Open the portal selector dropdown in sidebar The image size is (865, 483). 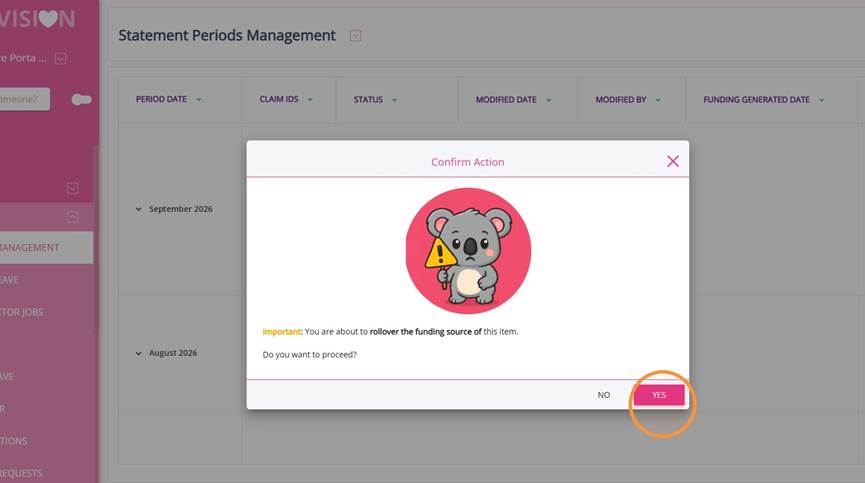point(61,58)
